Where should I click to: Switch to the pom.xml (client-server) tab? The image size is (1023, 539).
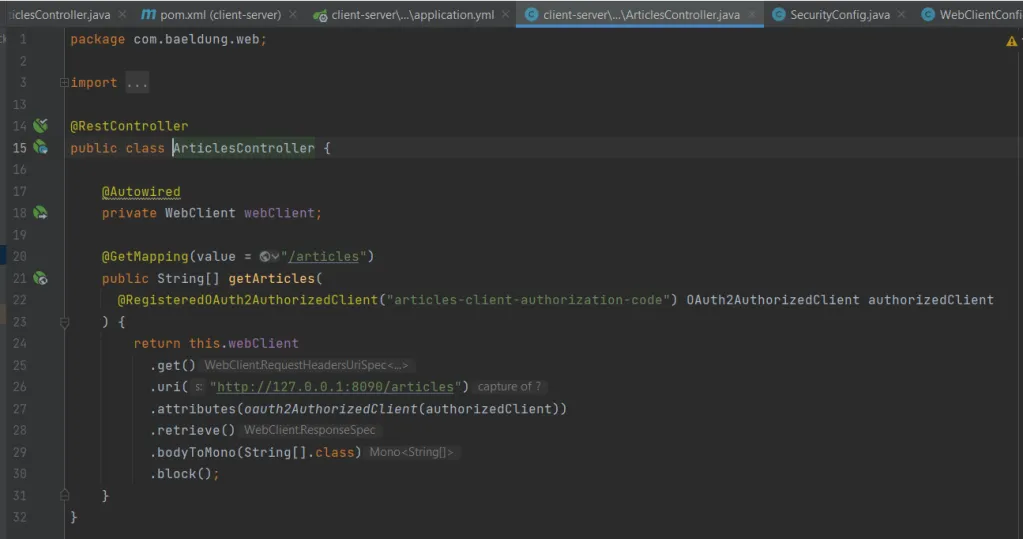220,14
